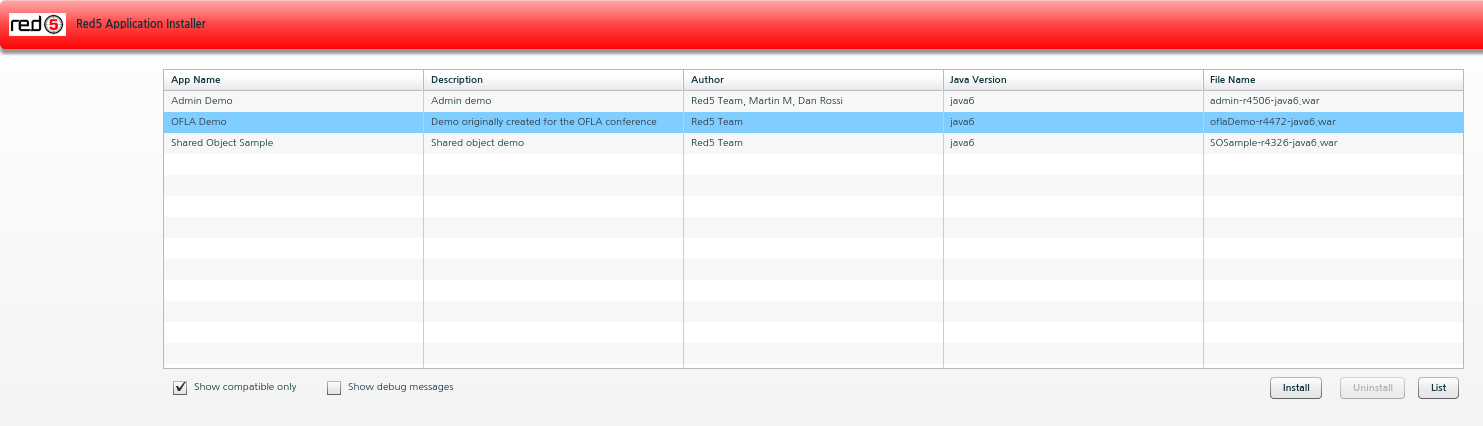This screenshot has width=1483, height=426.
Task: Click SOSample-r4326-java6.war file name cell
Action: 1273,143
